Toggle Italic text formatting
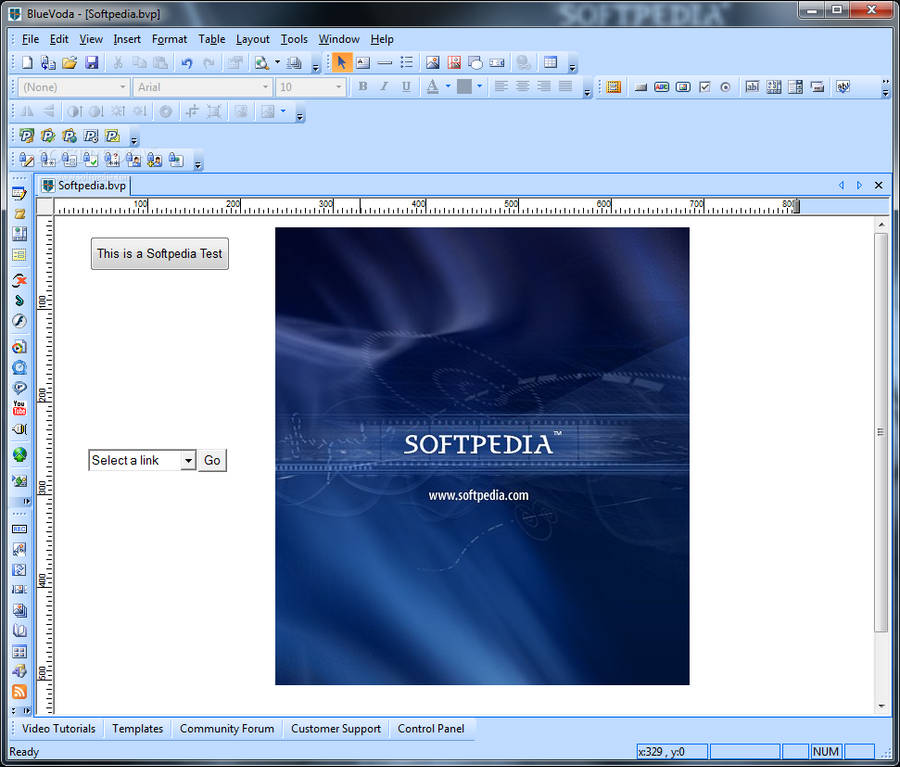Screen dimensions: 900x767 pyautogui.click(x=384, y=87)
